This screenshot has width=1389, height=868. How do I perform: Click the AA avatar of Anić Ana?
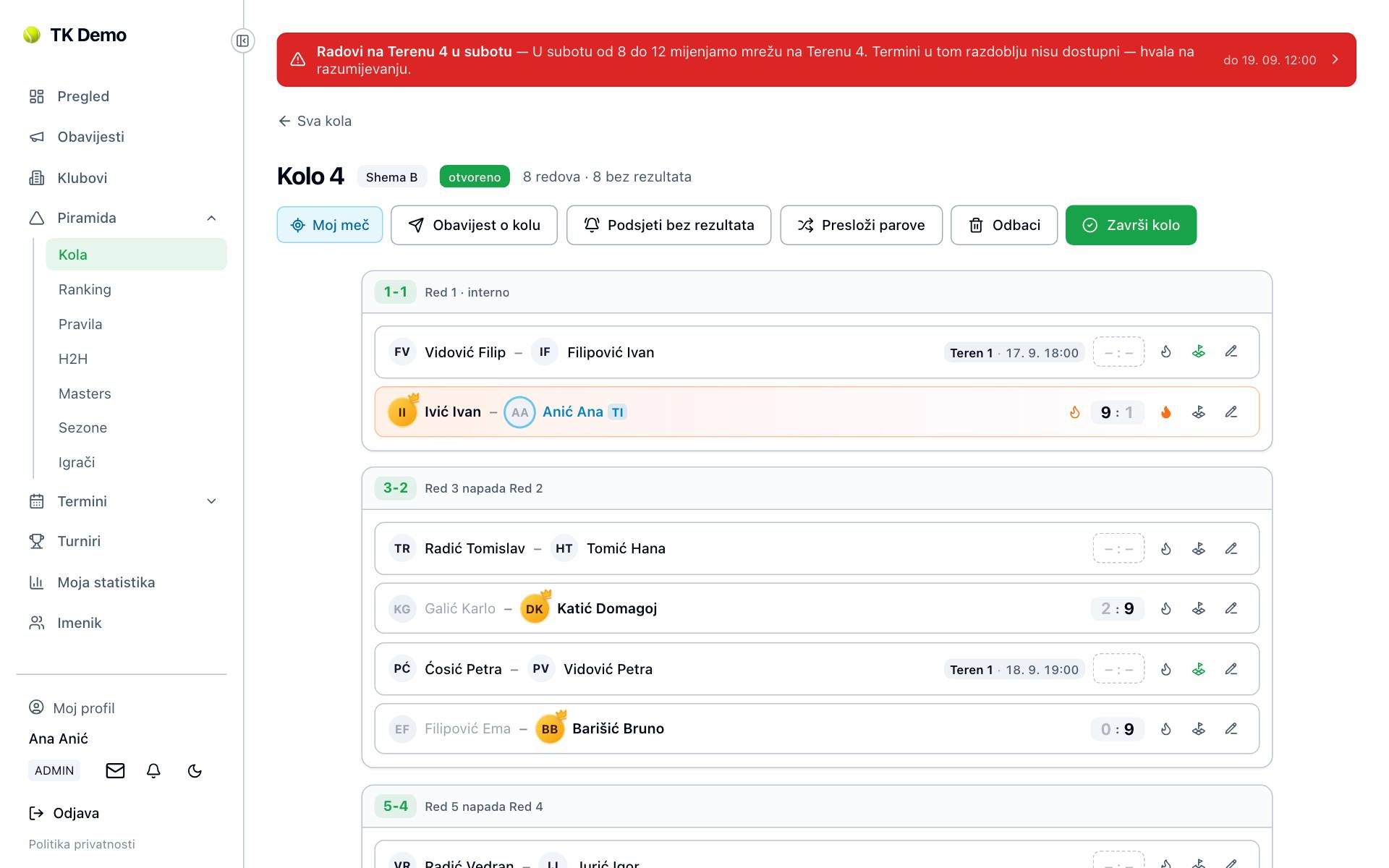[x=519, y=412]
